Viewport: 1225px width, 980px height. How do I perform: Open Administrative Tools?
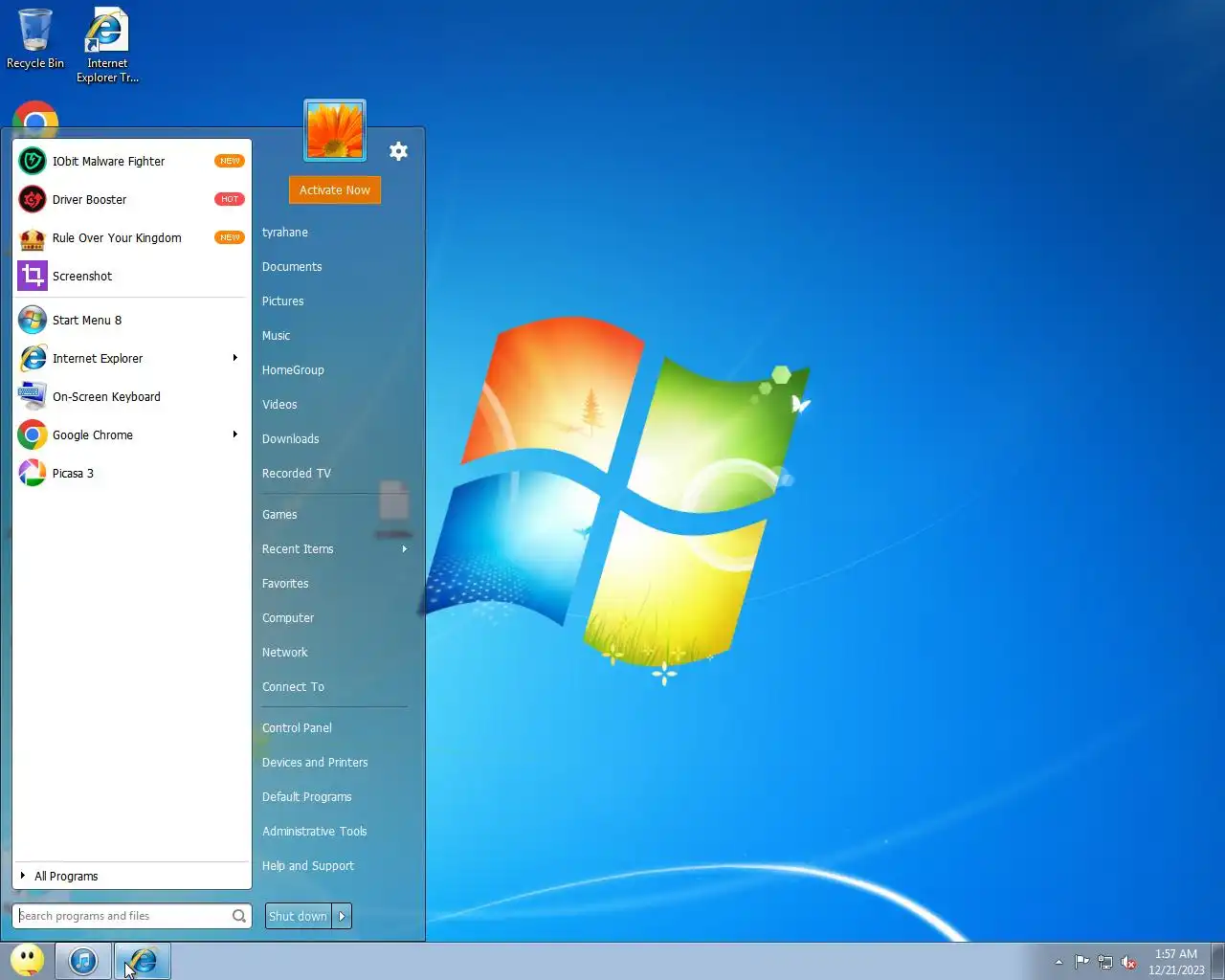pos(315,831)
